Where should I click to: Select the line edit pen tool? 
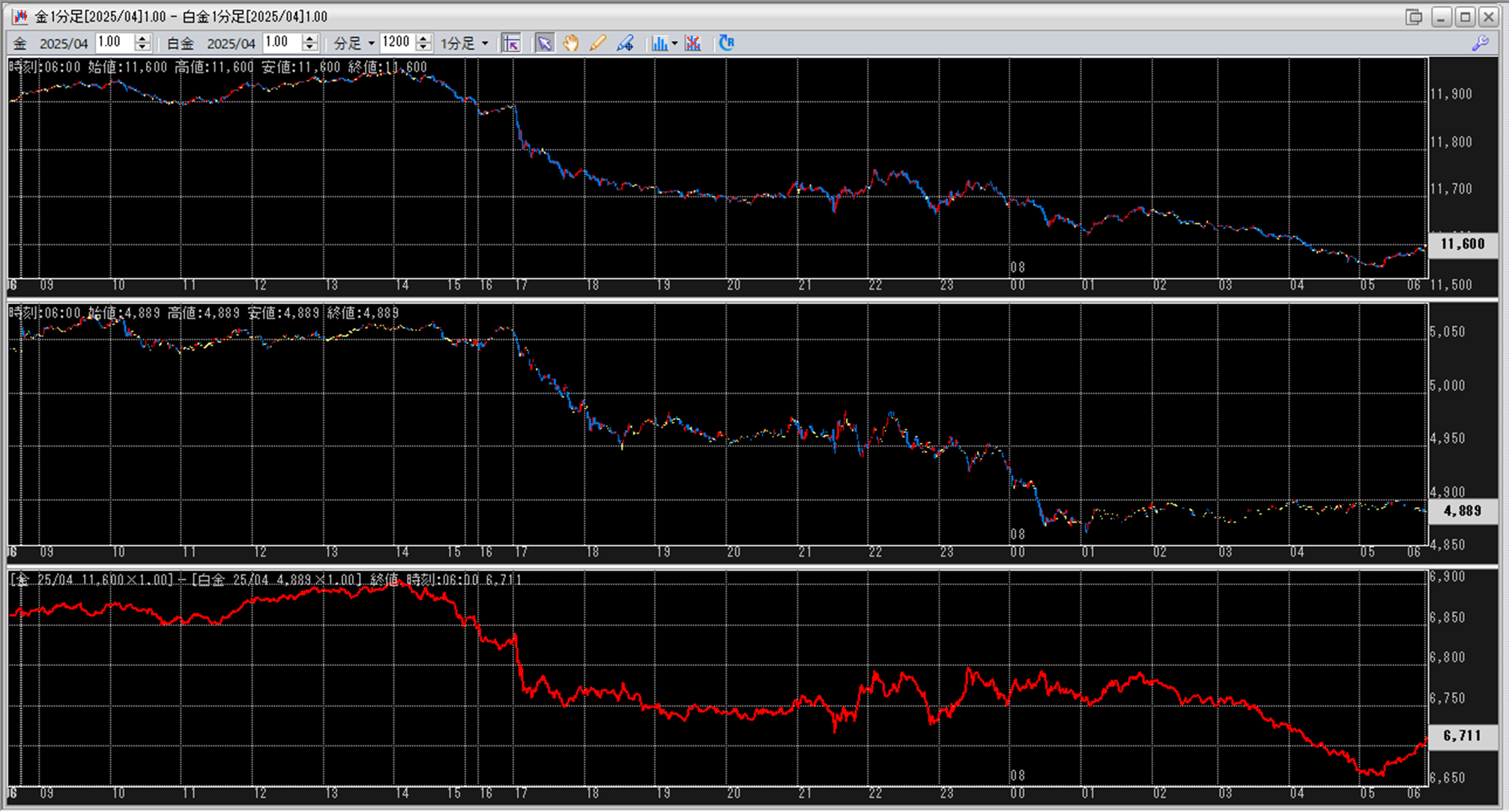[625, 43]
